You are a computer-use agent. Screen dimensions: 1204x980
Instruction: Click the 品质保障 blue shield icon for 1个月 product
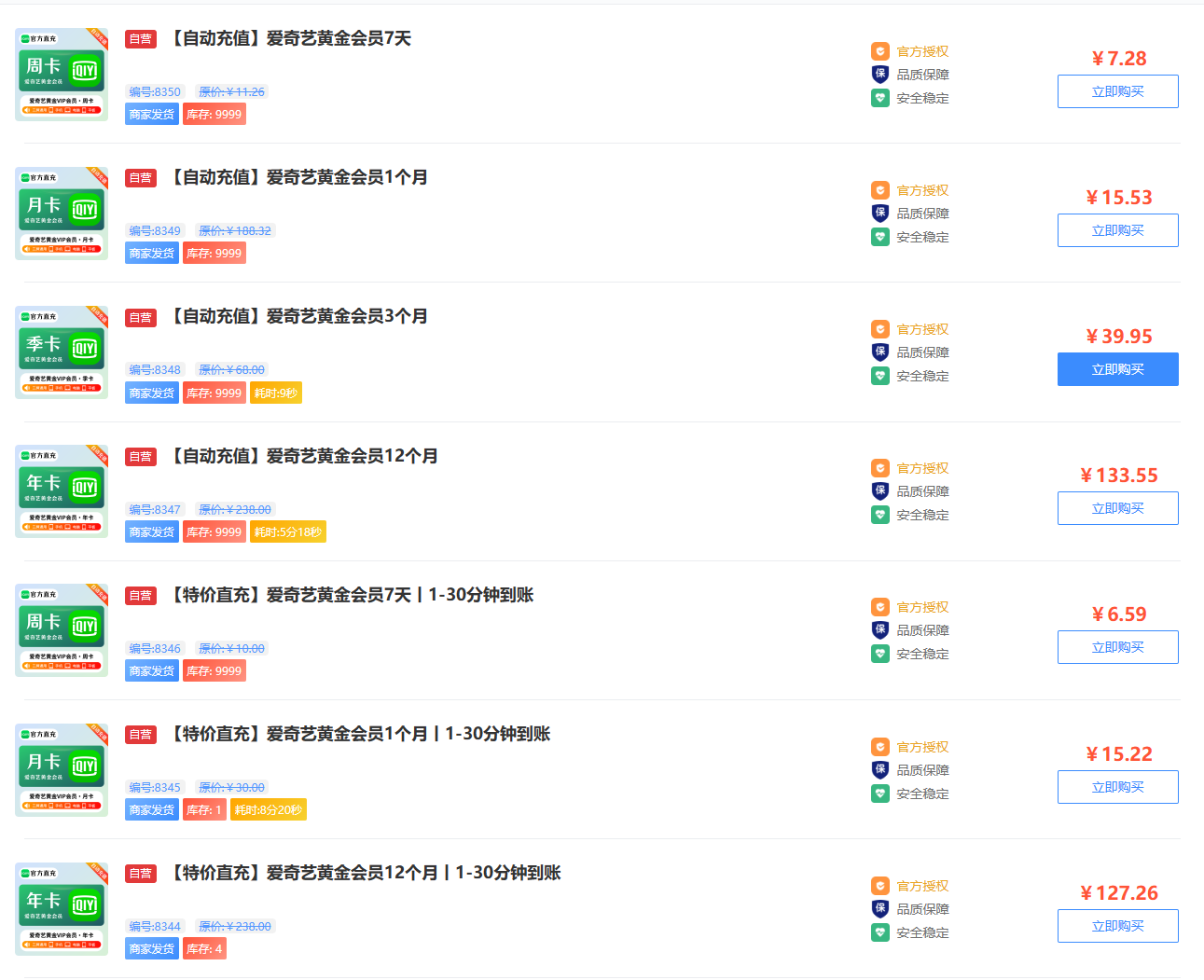point(880,213)
